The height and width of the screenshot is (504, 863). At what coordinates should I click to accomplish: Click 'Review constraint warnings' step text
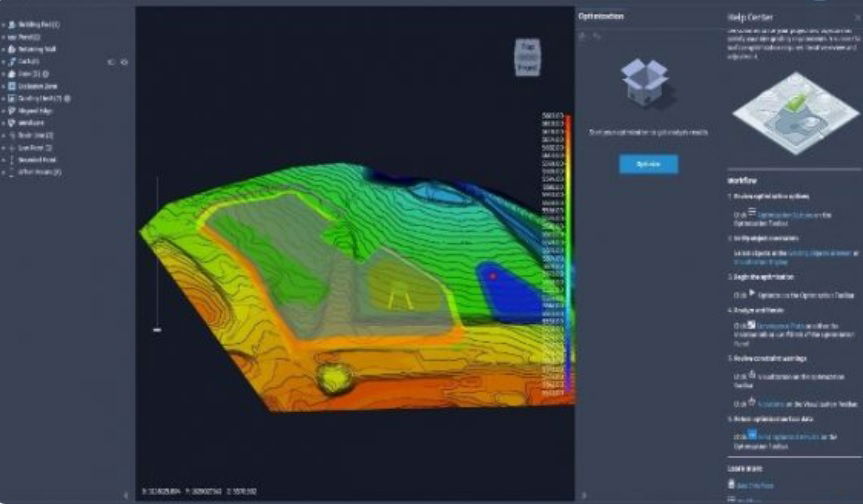point(771,359)
